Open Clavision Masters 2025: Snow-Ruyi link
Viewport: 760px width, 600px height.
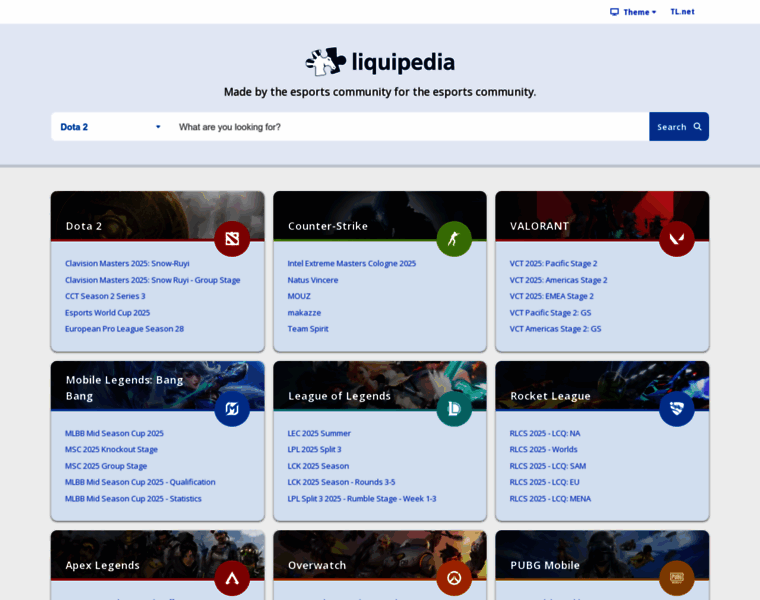127,264
